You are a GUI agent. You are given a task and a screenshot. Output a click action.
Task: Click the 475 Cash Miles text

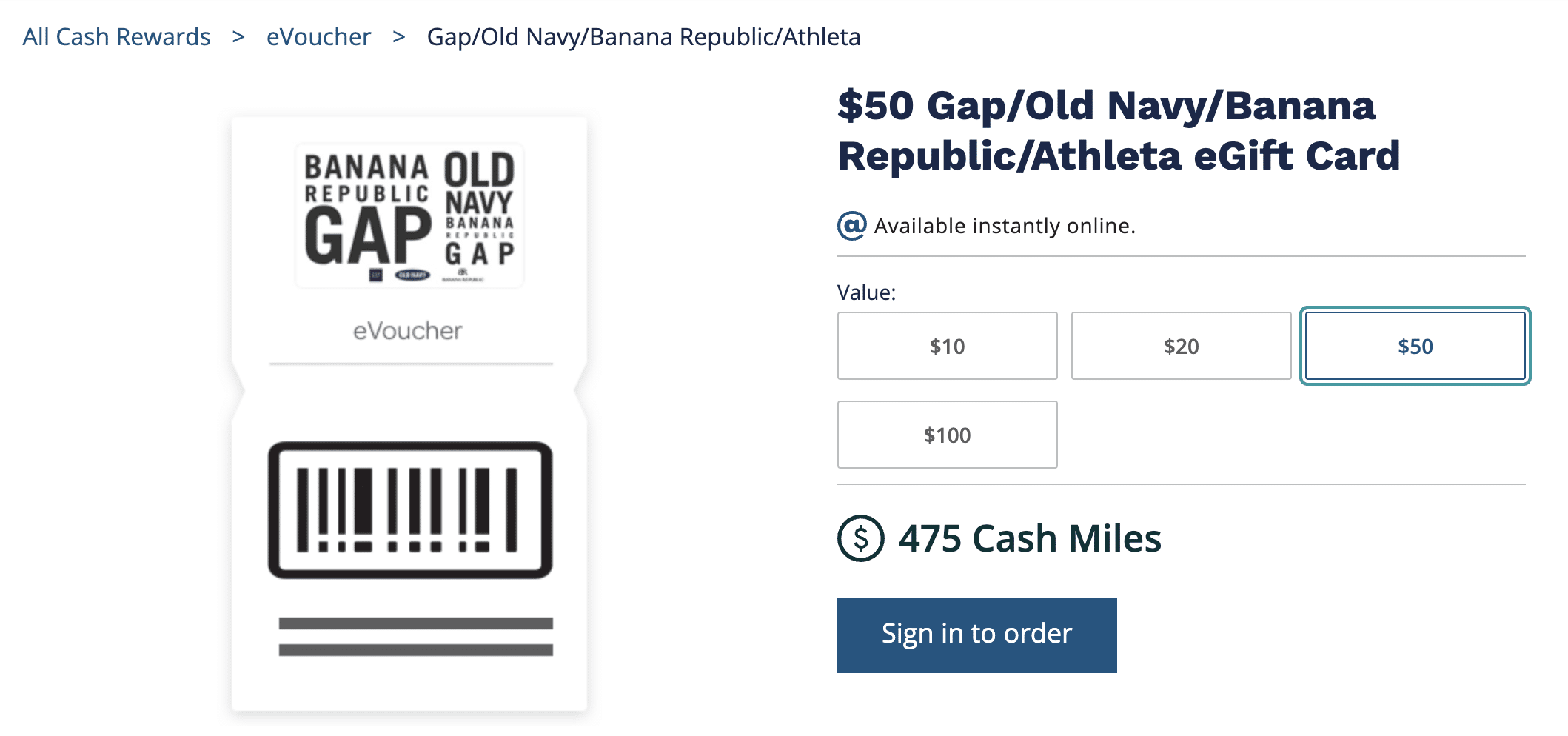[1029, 538]
